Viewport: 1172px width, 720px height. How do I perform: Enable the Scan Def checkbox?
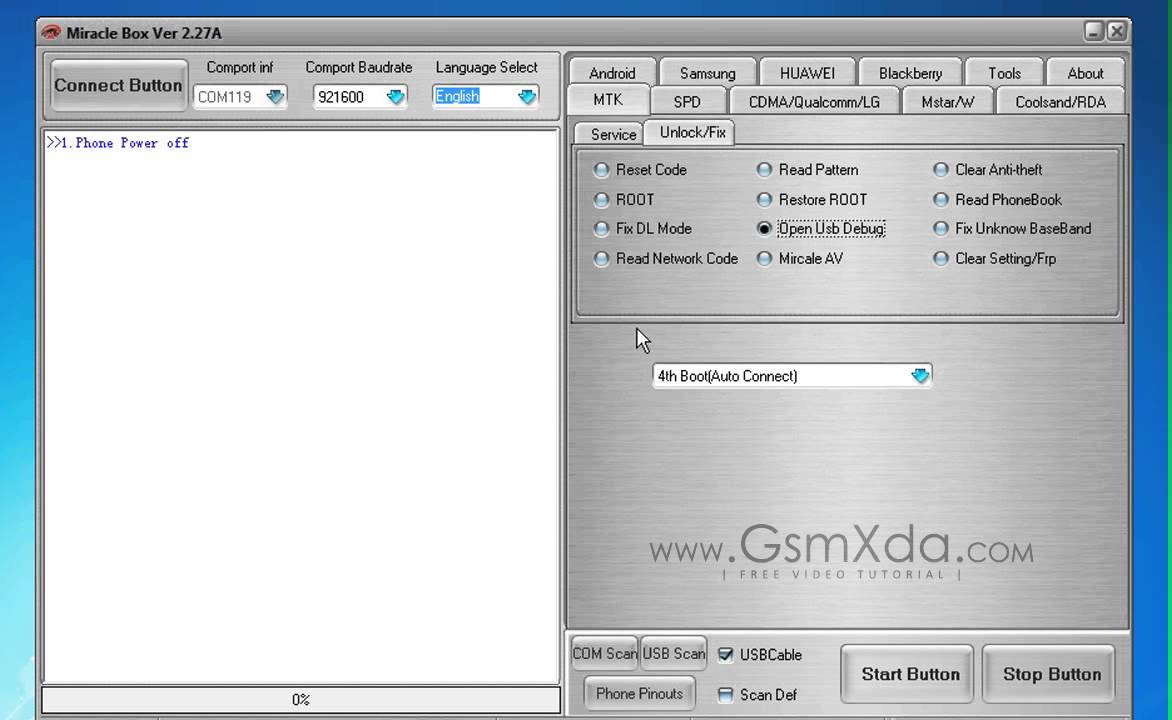725,695
